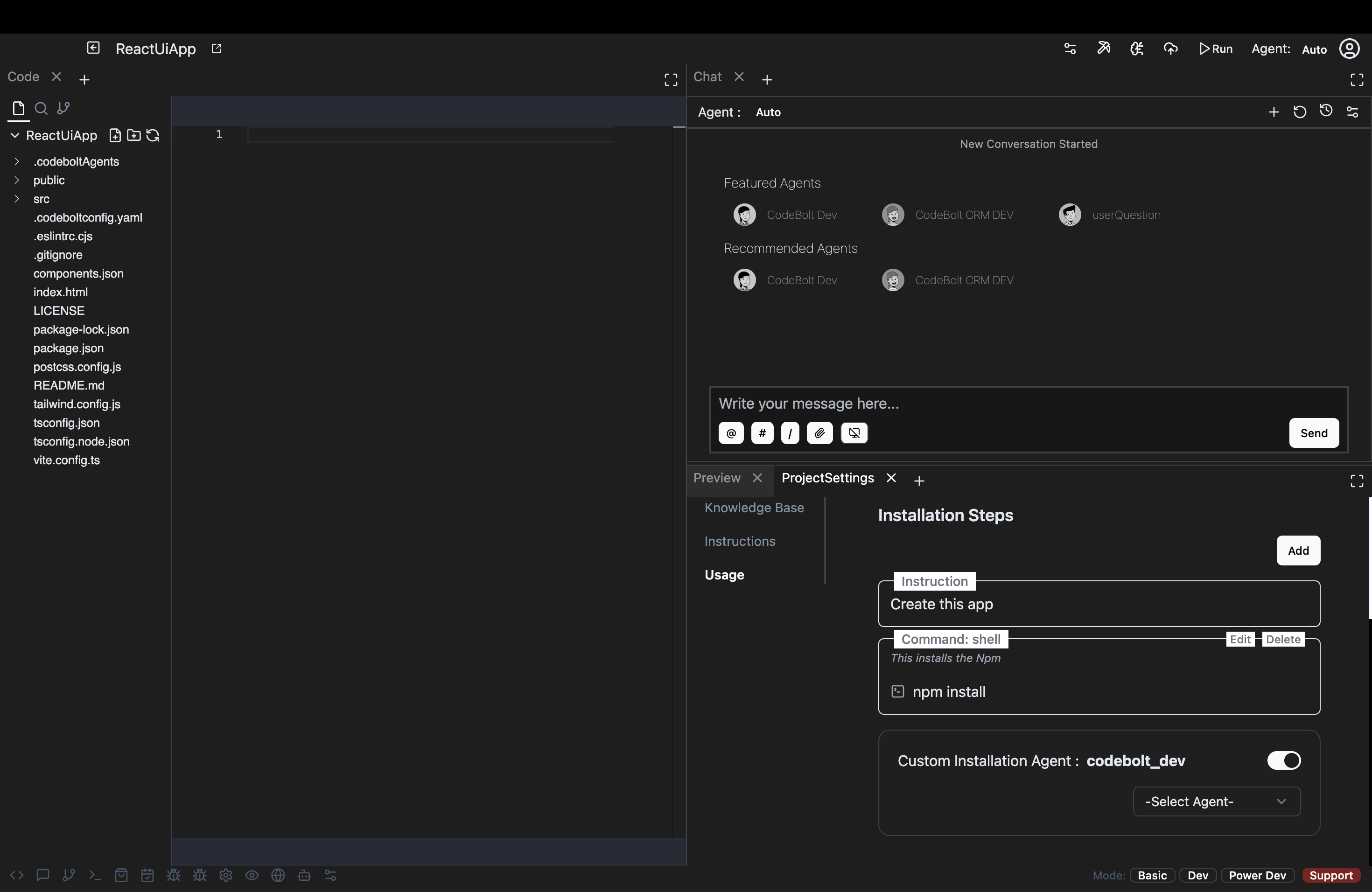1372x892 pixels.
Task: Open Instructions settings section
Action: click(740, 541)
